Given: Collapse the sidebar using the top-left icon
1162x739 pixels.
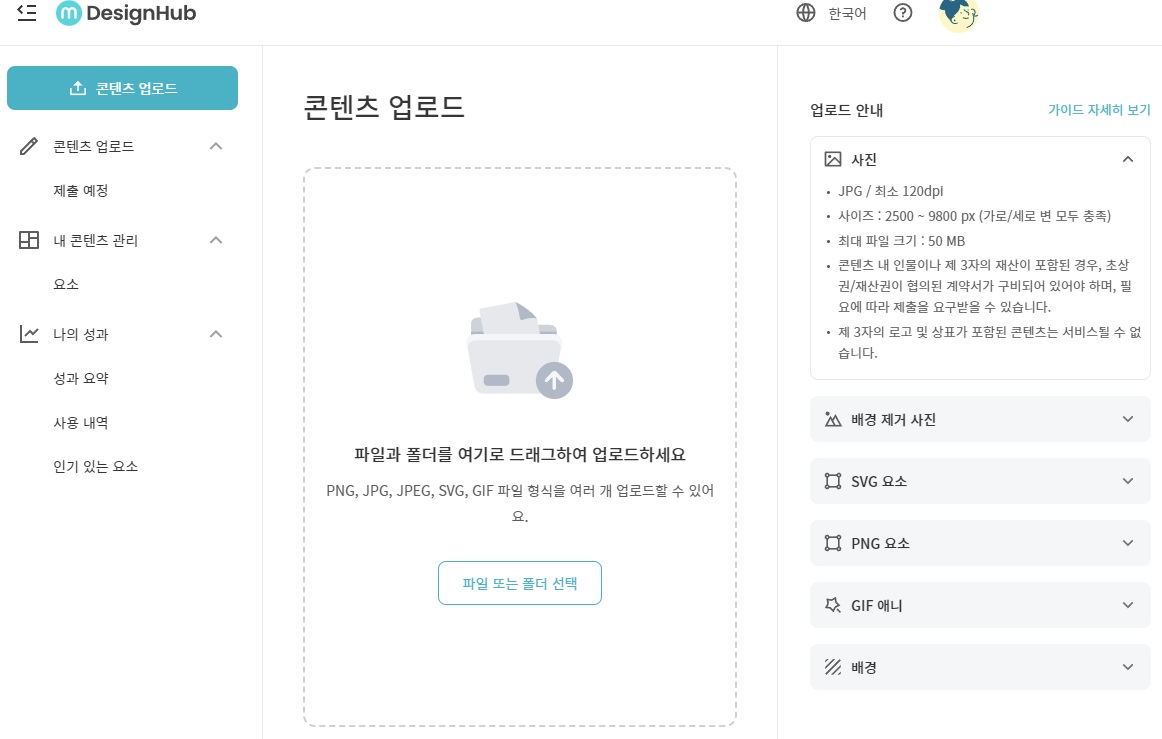Looking at the screenshot, I should 26,13.
